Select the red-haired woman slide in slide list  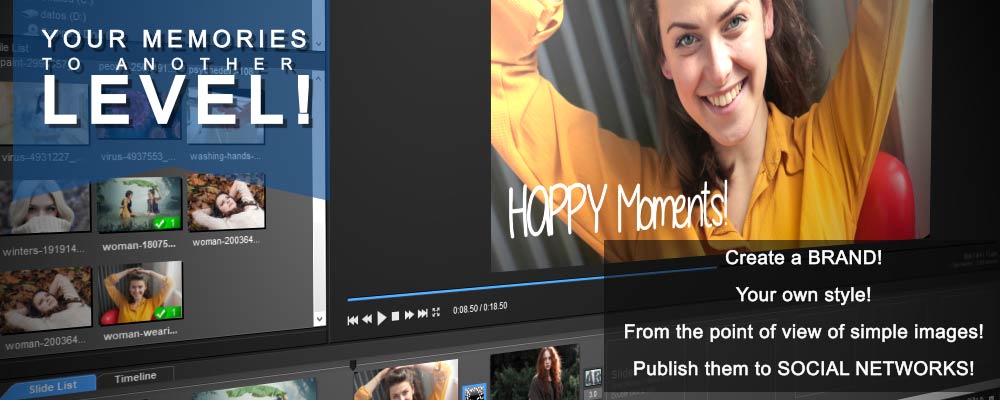534,373
